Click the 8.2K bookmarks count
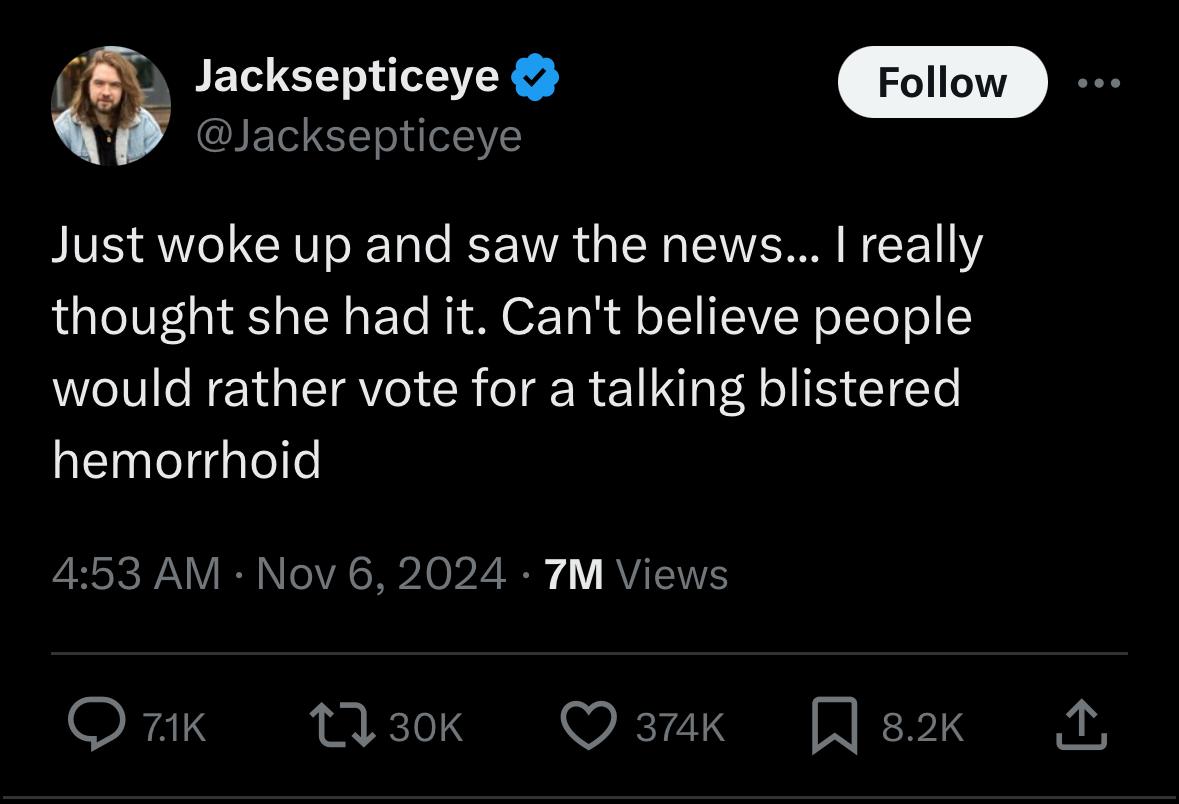The height and width of the screenshot is (804, 1179). point(922,727)
